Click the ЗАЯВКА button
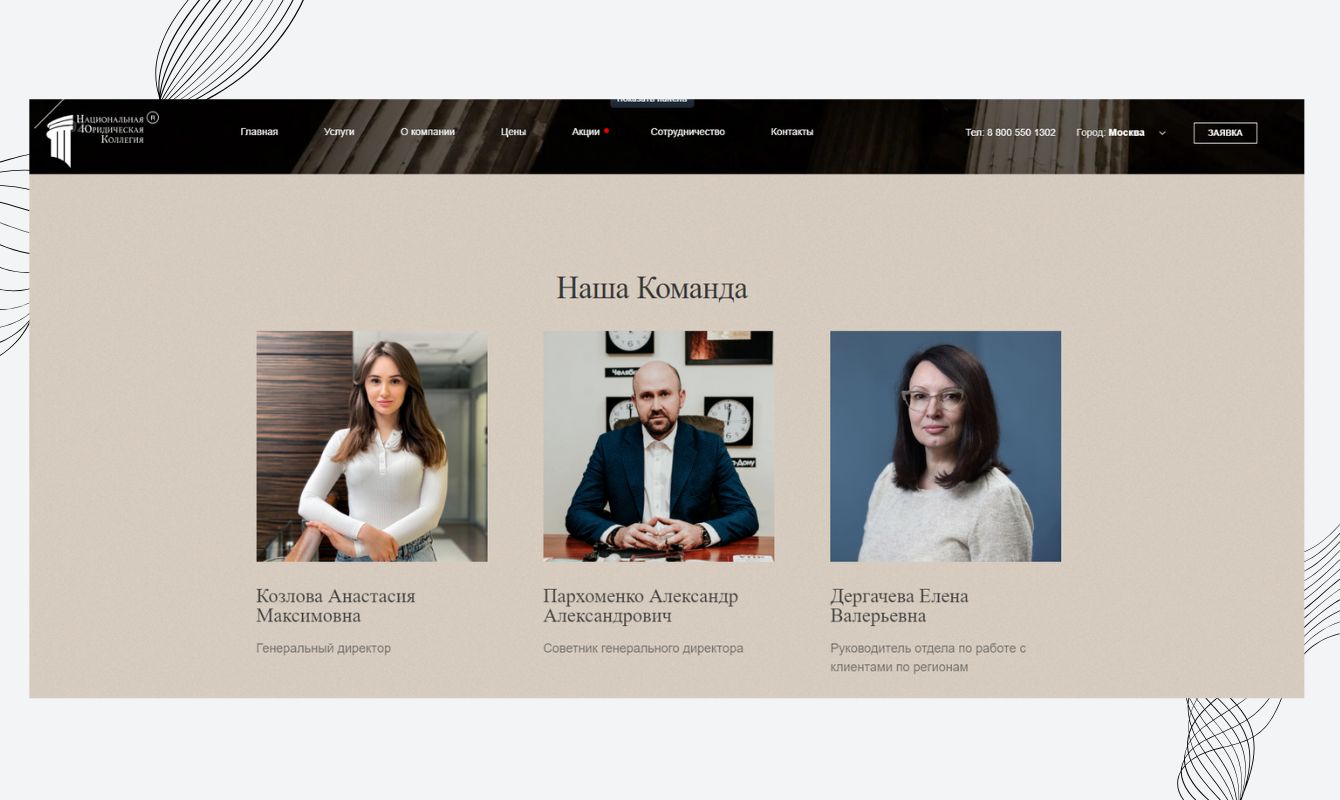The image size is (1340, 800). coord(1225,133)
